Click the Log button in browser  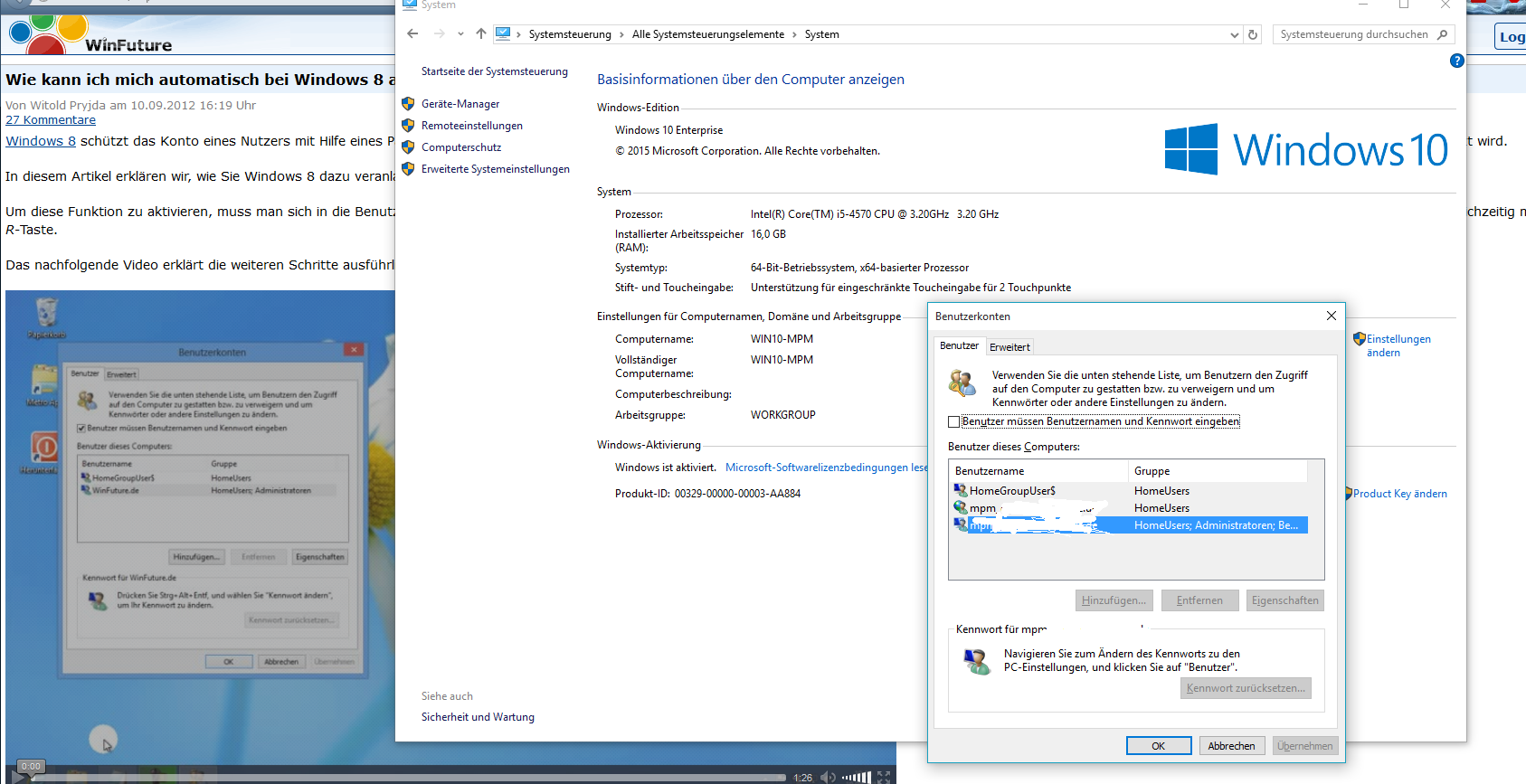coord(1511,37)
